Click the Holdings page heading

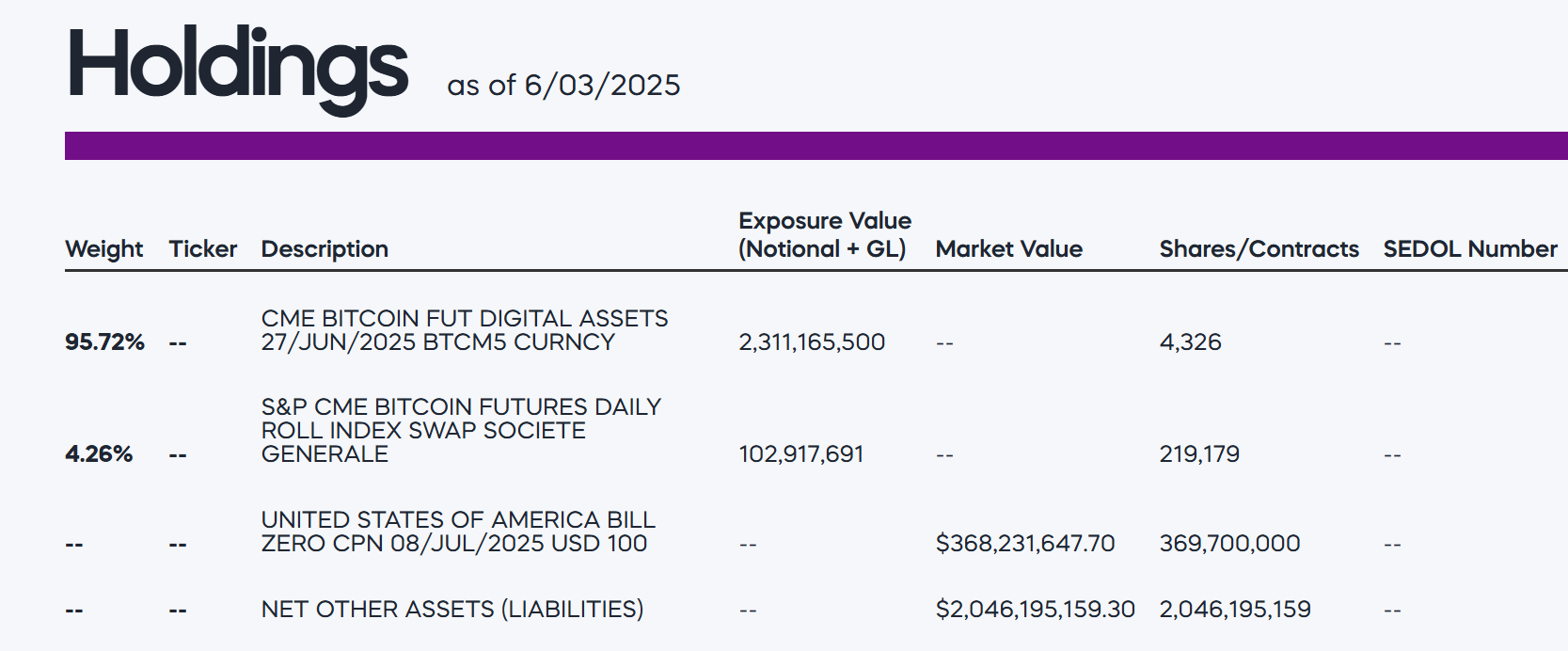(x=238, y=66)
